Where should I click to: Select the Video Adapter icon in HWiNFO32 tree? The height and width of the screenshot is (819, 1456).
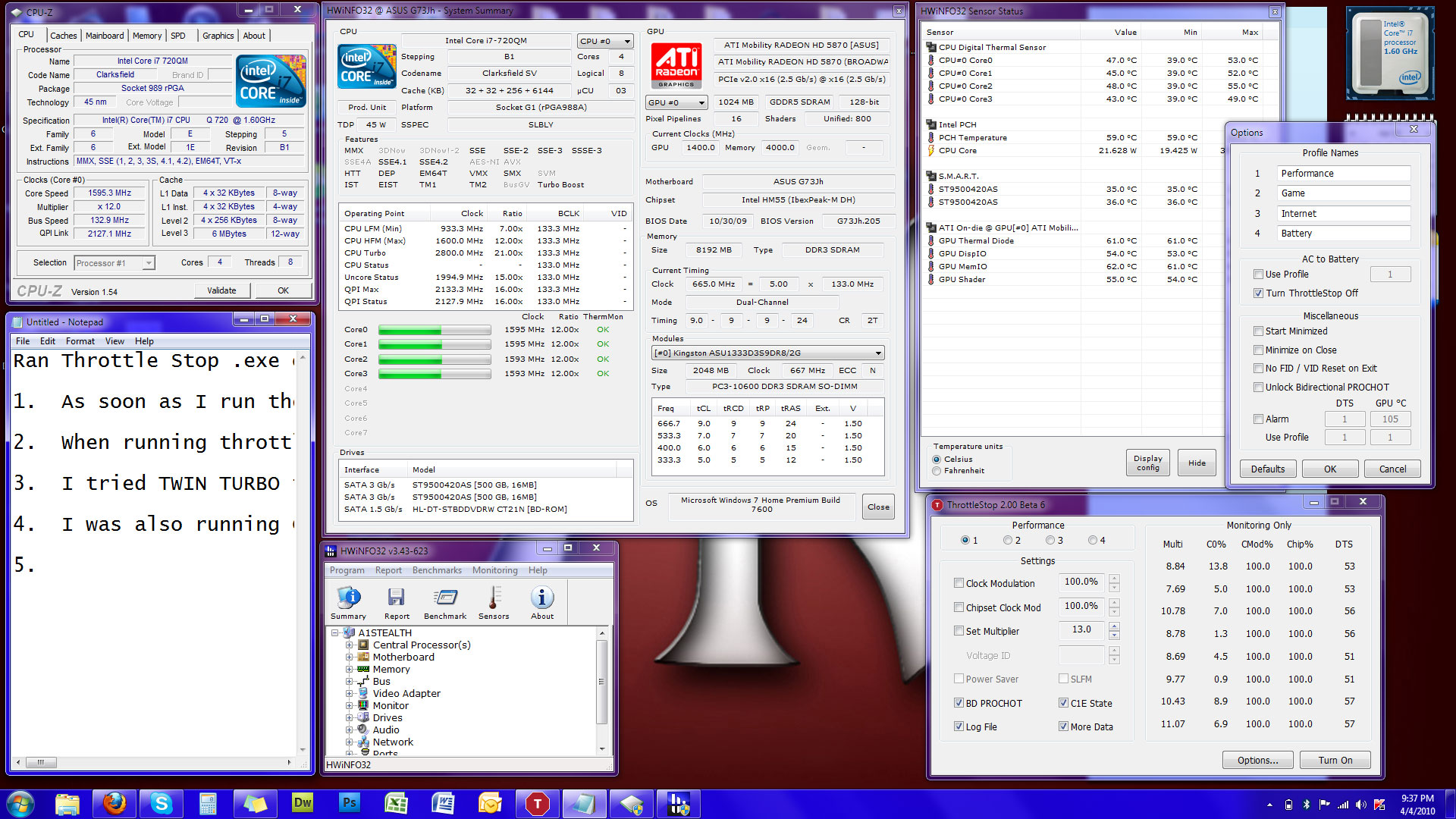[x=363, y=694]
